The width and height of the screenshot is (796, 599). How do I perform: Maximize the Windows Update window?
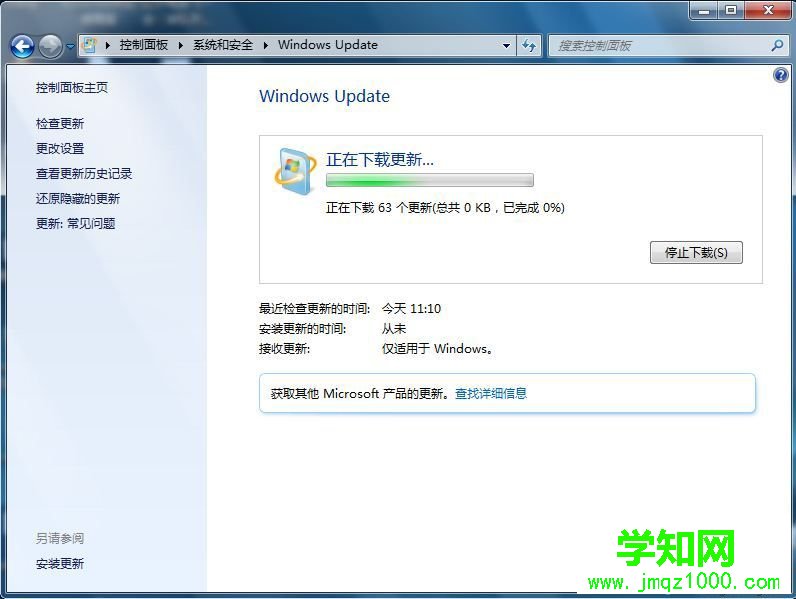[731, 10]
